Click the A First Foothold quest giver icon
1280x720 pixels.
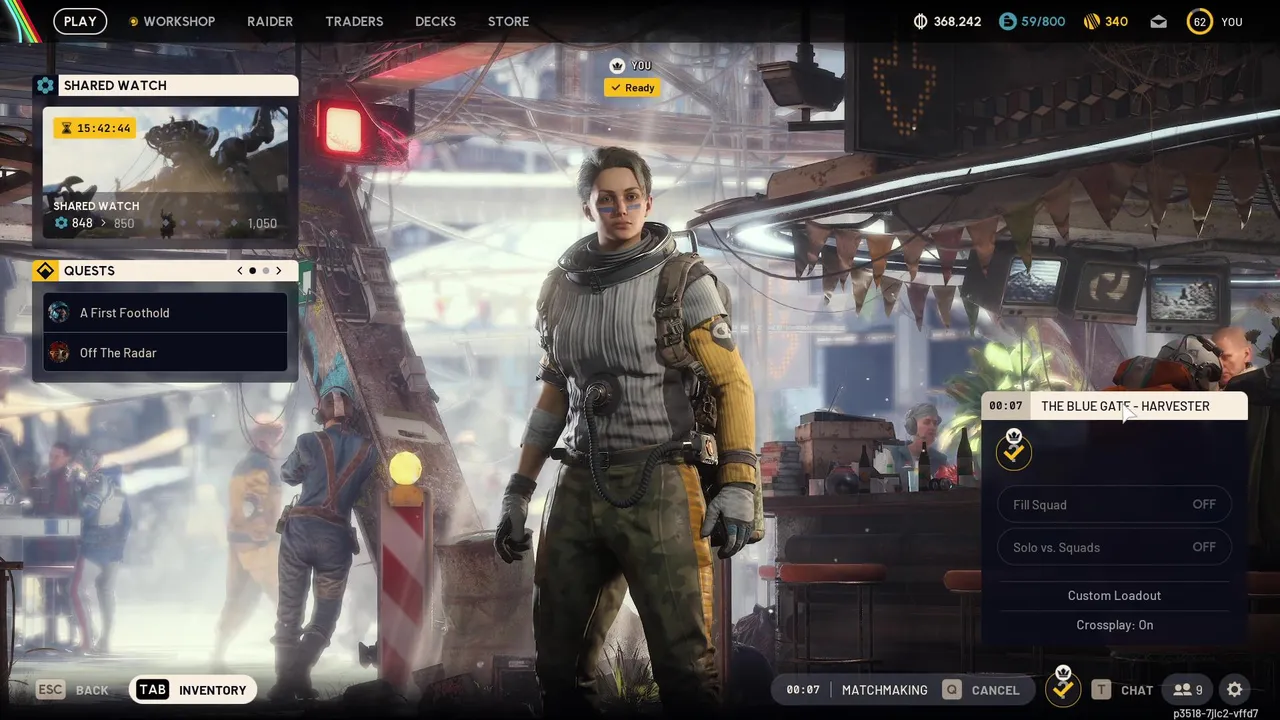[x=59, y=313]
